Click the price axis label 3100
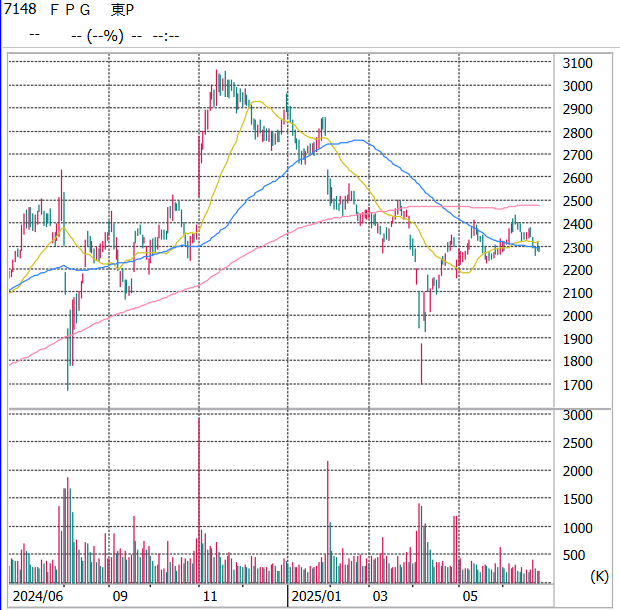Viewport: 620px width, 610px height. pos(577,63)
